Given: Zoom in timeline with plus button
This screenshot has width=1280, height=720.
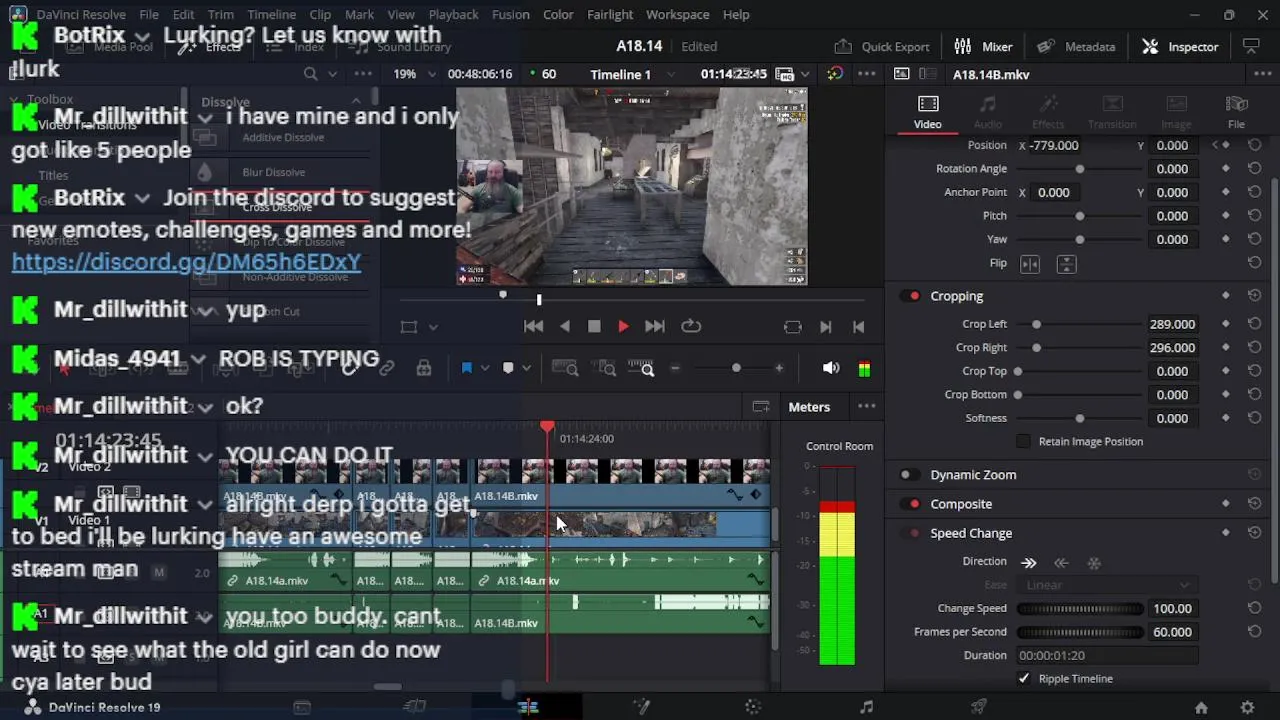Looking at the screenshot, I should [x=779, y=368].
